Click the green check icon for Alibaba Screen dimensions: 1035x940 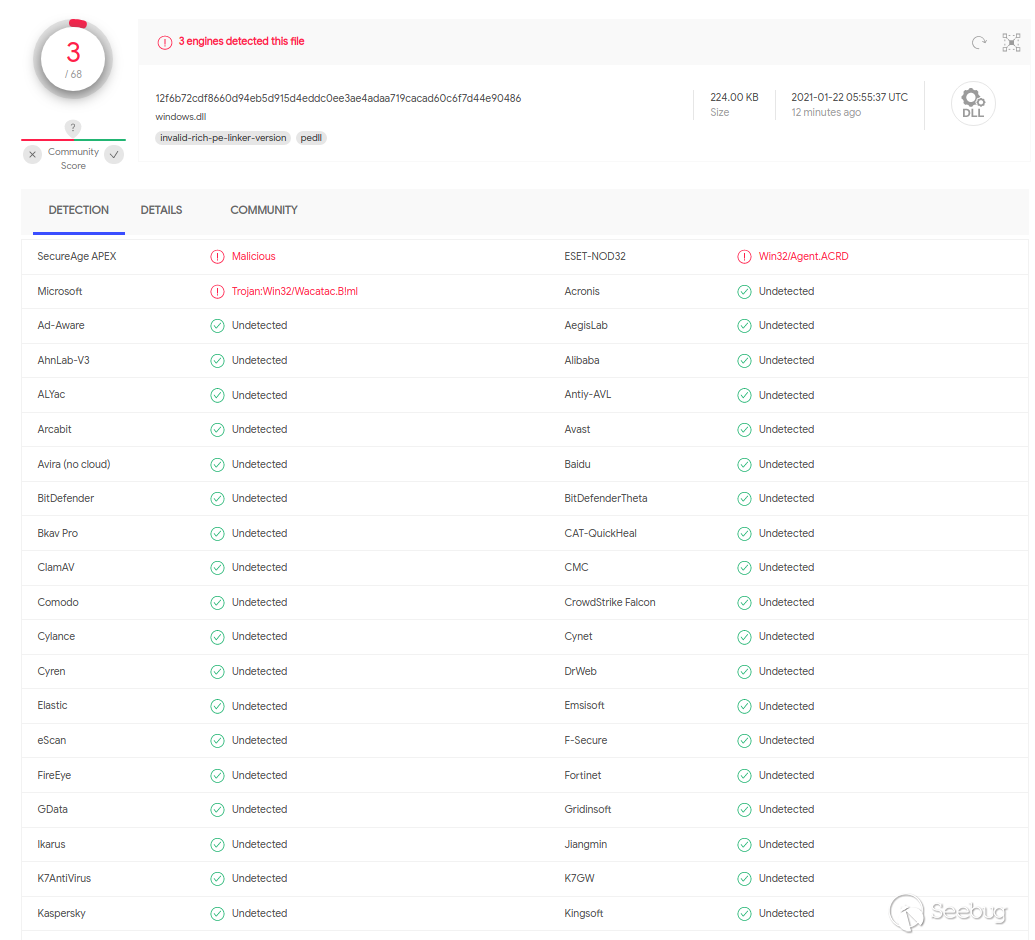(744, 360)
